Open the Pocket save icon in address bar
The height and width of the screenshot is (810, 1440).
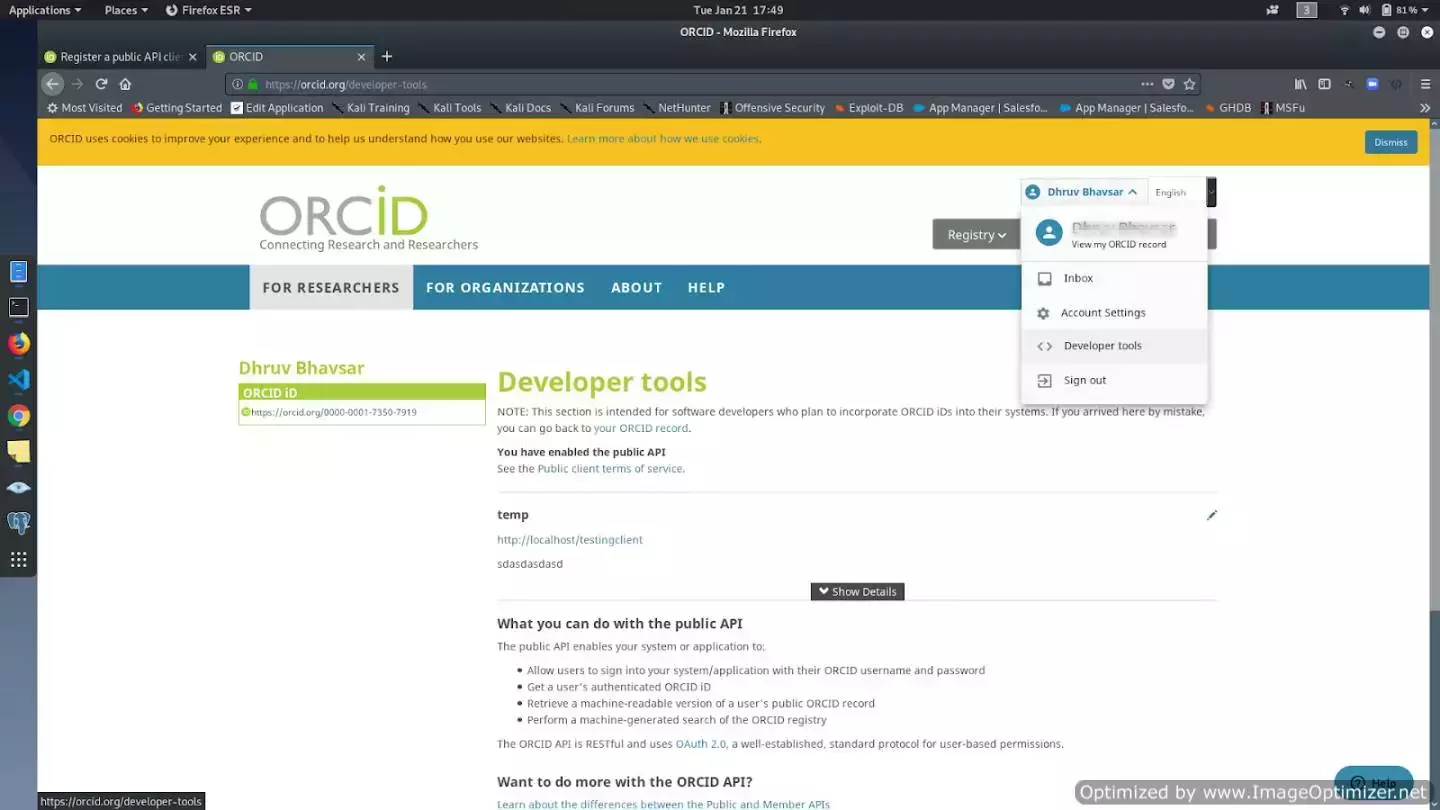click(1168, 84)
